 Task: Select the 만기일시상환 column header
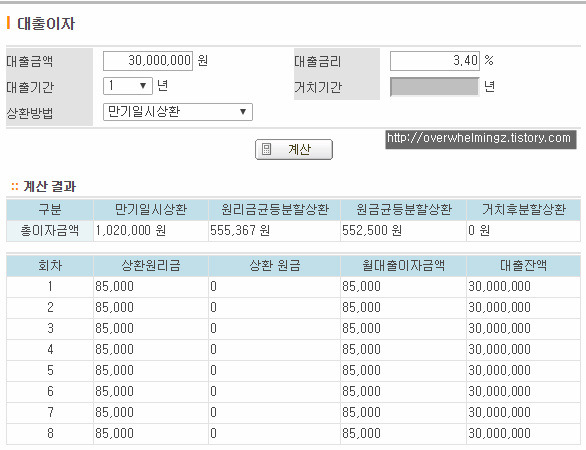click(x=151, y=209)
